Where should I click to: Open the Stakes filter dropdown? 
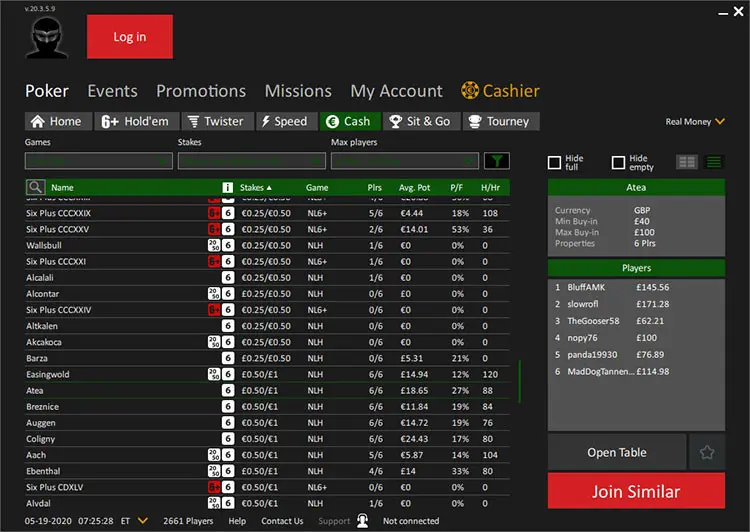coord(251,161)
